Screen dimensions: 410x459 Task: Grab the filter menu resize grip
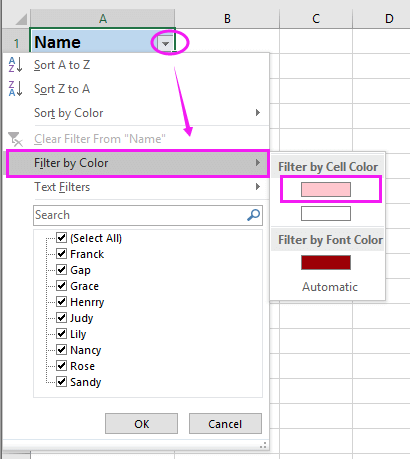coord(263,445)
